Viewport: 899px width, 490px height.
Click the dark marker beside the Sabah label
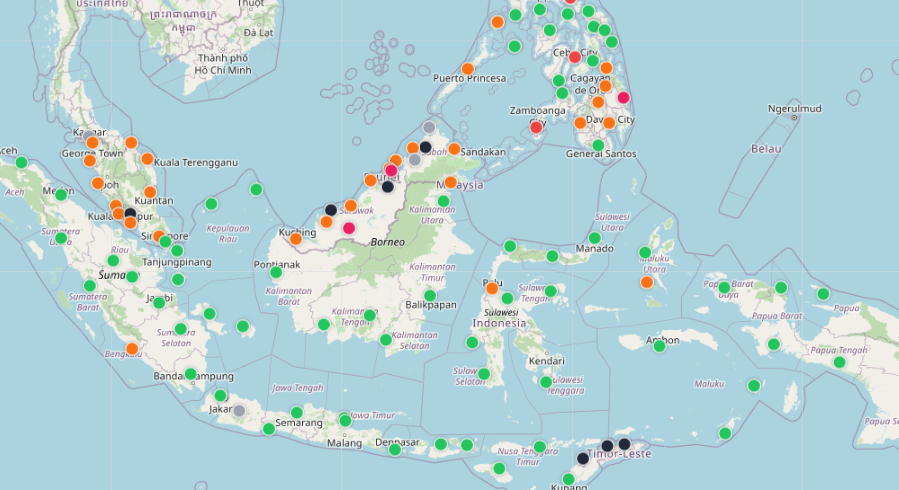425,147
